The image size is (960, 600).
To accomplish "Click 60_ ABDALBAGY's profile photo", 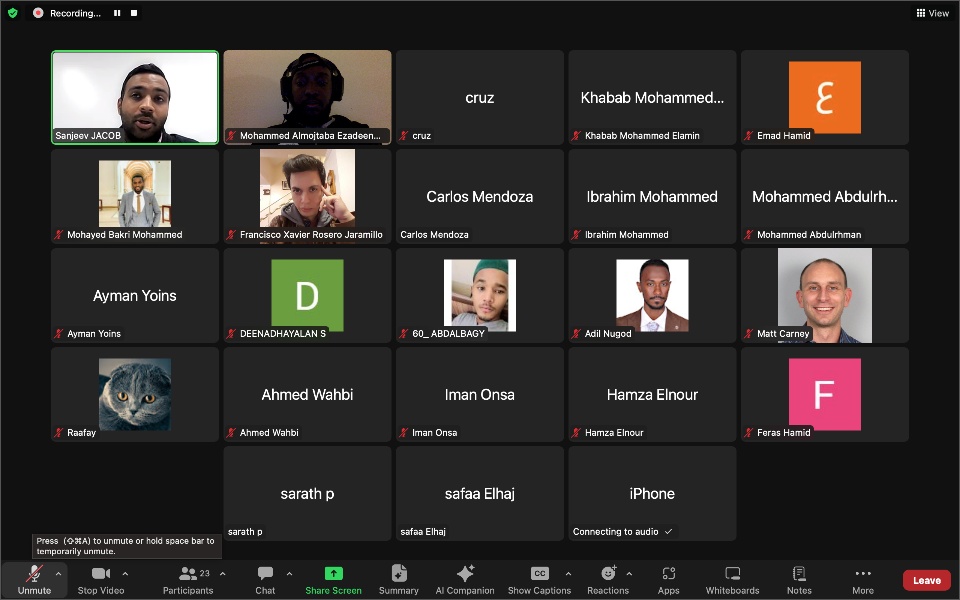I will click(479, 296).
